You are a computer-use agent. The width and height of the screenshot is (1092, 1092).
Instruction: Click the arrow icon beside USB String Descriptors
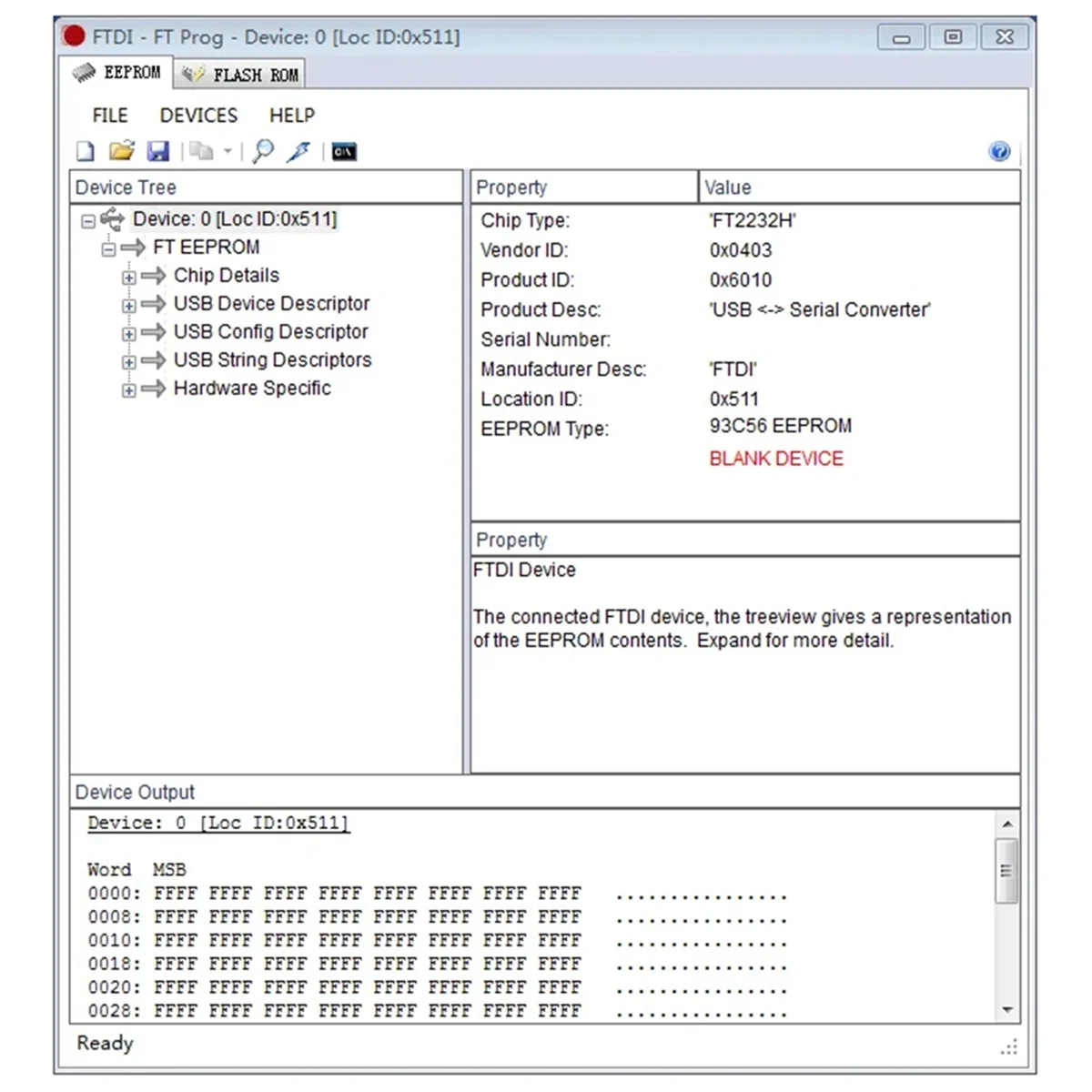point(154,360)
